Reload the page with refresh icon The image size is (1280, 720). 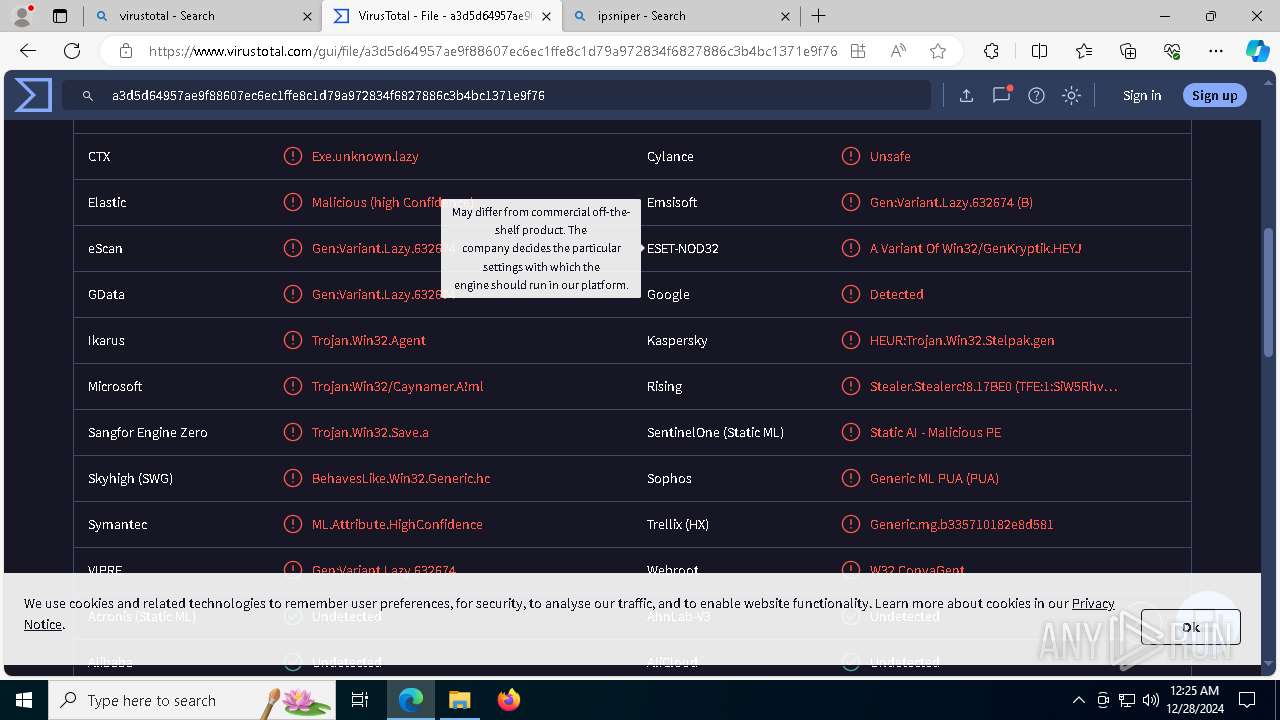pos(72,51)
